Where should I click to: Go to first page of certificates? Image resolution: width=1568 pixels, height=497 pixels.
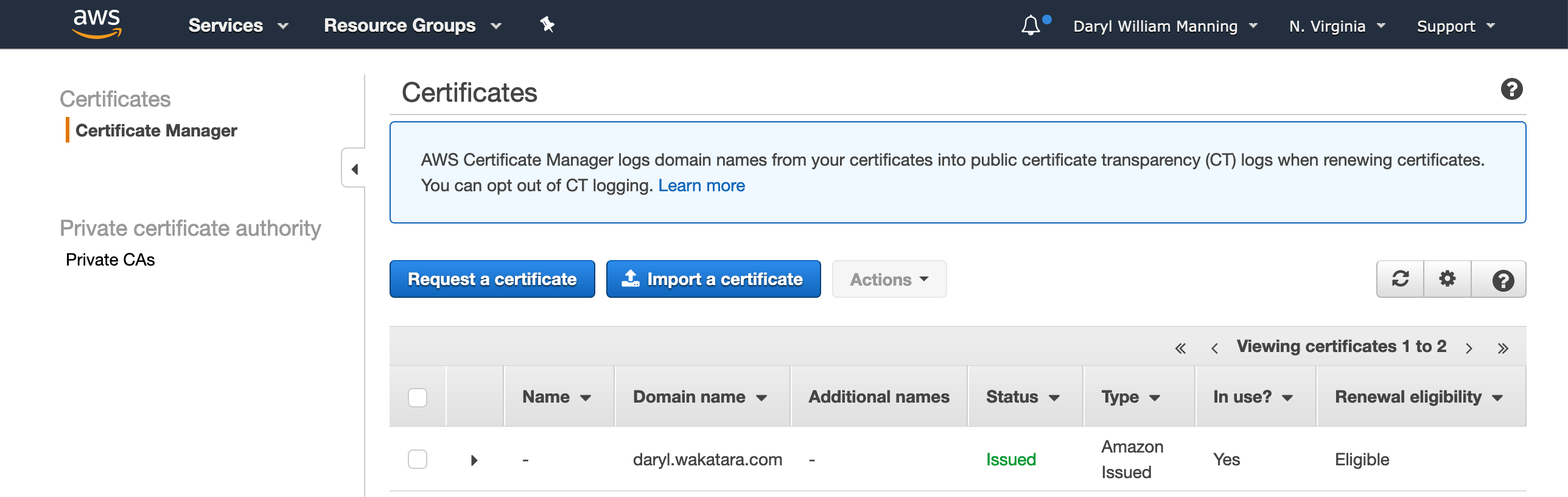[x=1180, y=348]
